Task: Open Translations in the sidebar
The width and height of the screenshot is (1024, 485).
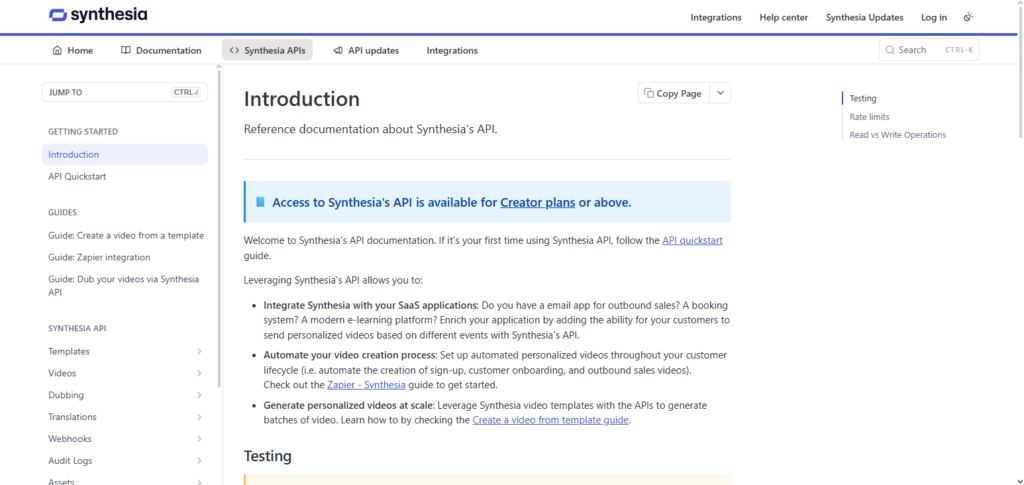Action: (72, 416)
